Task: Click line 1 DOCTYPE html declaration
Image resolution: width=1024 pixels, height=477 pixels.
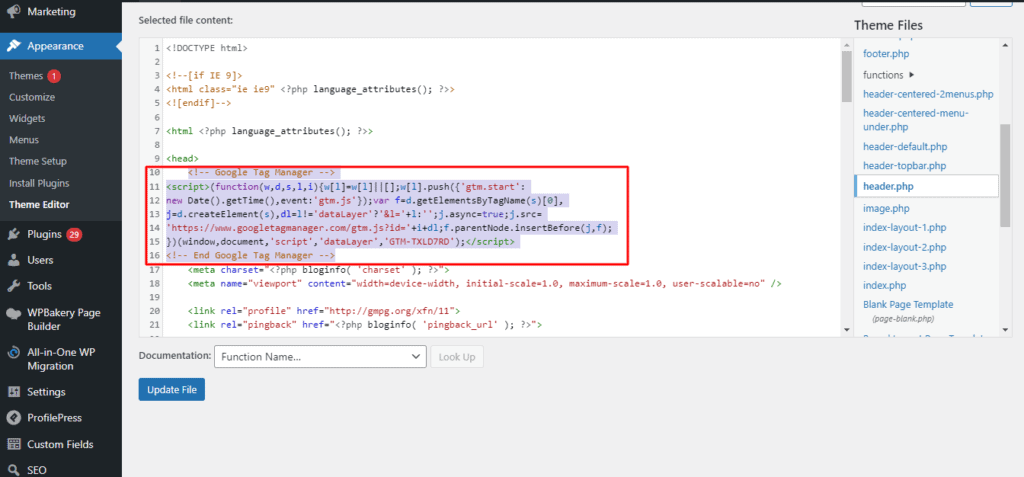Action: (x=207, y=48)
